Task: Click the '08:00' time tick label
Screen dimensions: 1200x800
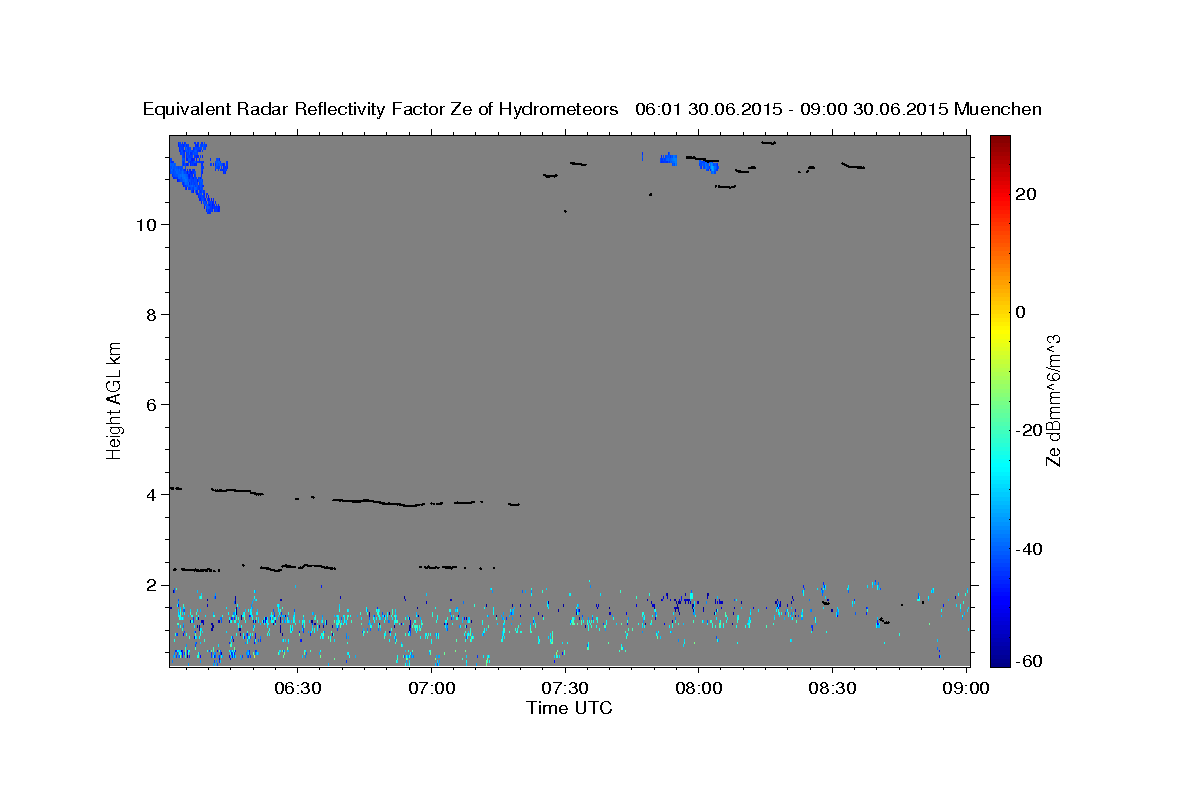Action: pos(699,689)
